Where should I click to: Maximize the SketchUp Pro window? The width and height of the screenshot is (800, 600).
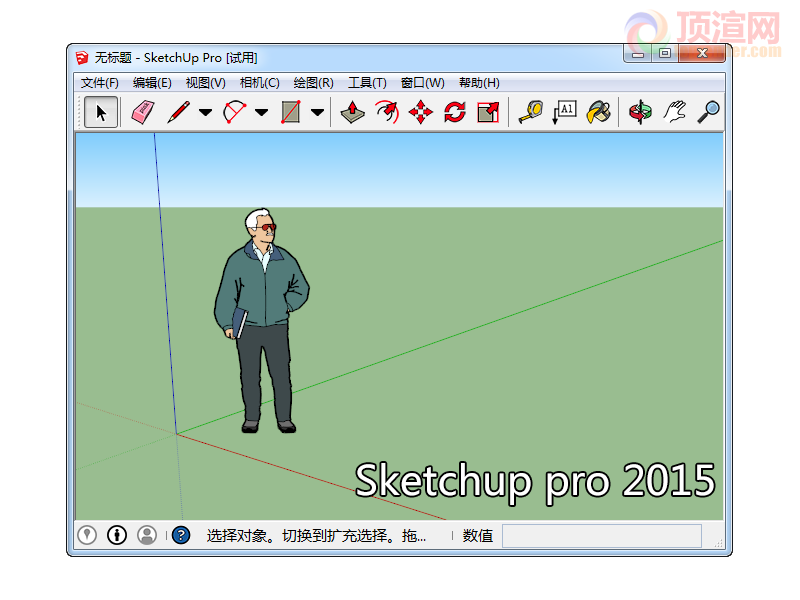pos(665,53)
